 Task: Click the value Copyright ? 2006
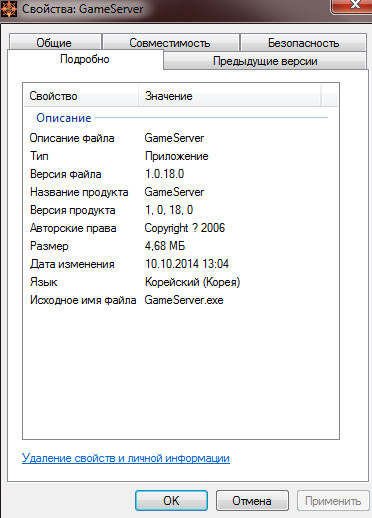coord(185,228)
